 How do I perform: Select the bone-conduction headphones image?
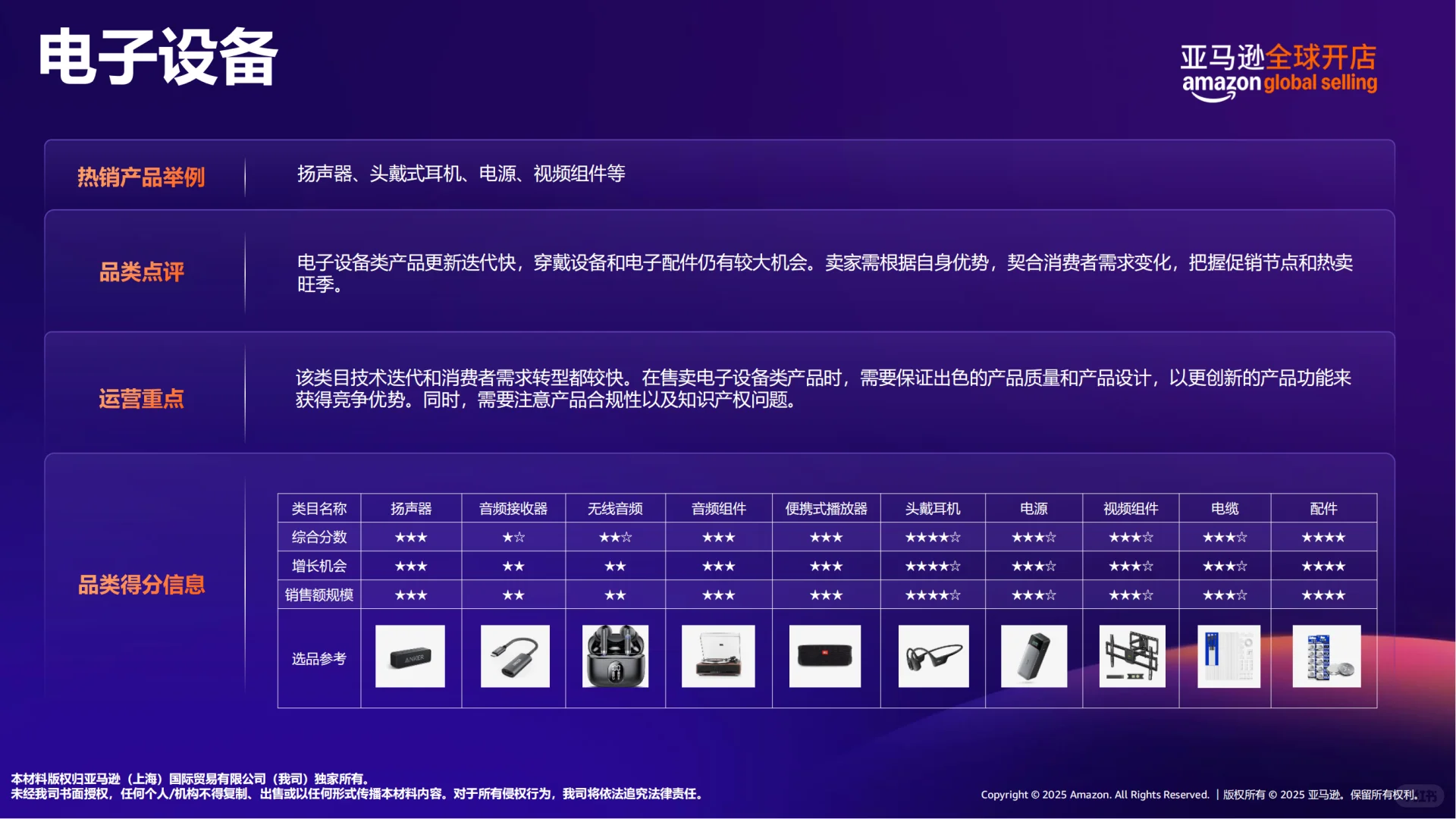[932, 657]
